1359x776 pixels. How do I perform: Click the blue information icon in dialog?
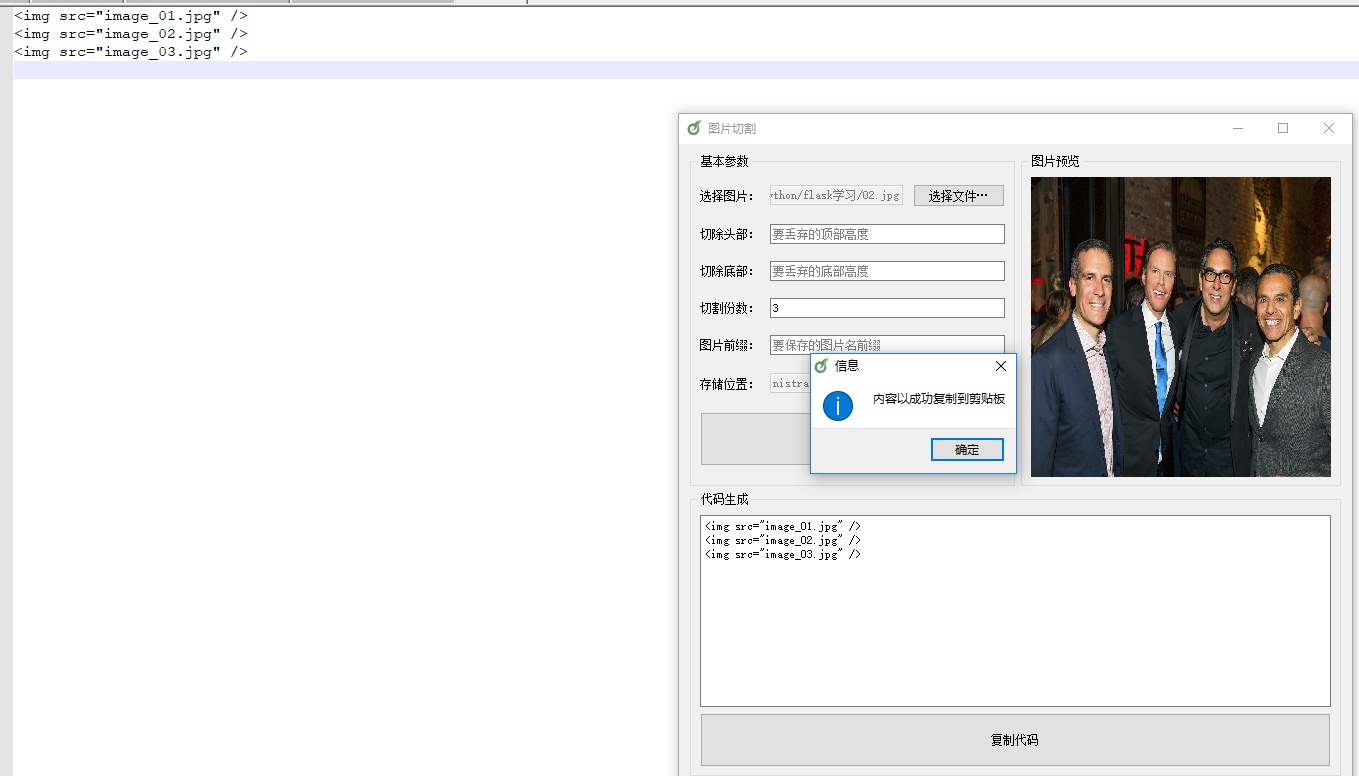[837, 405]
